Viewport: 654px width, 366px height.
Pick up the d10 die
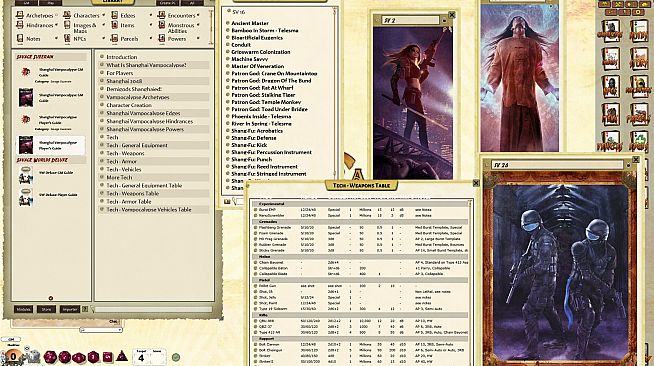click(78, 358)
